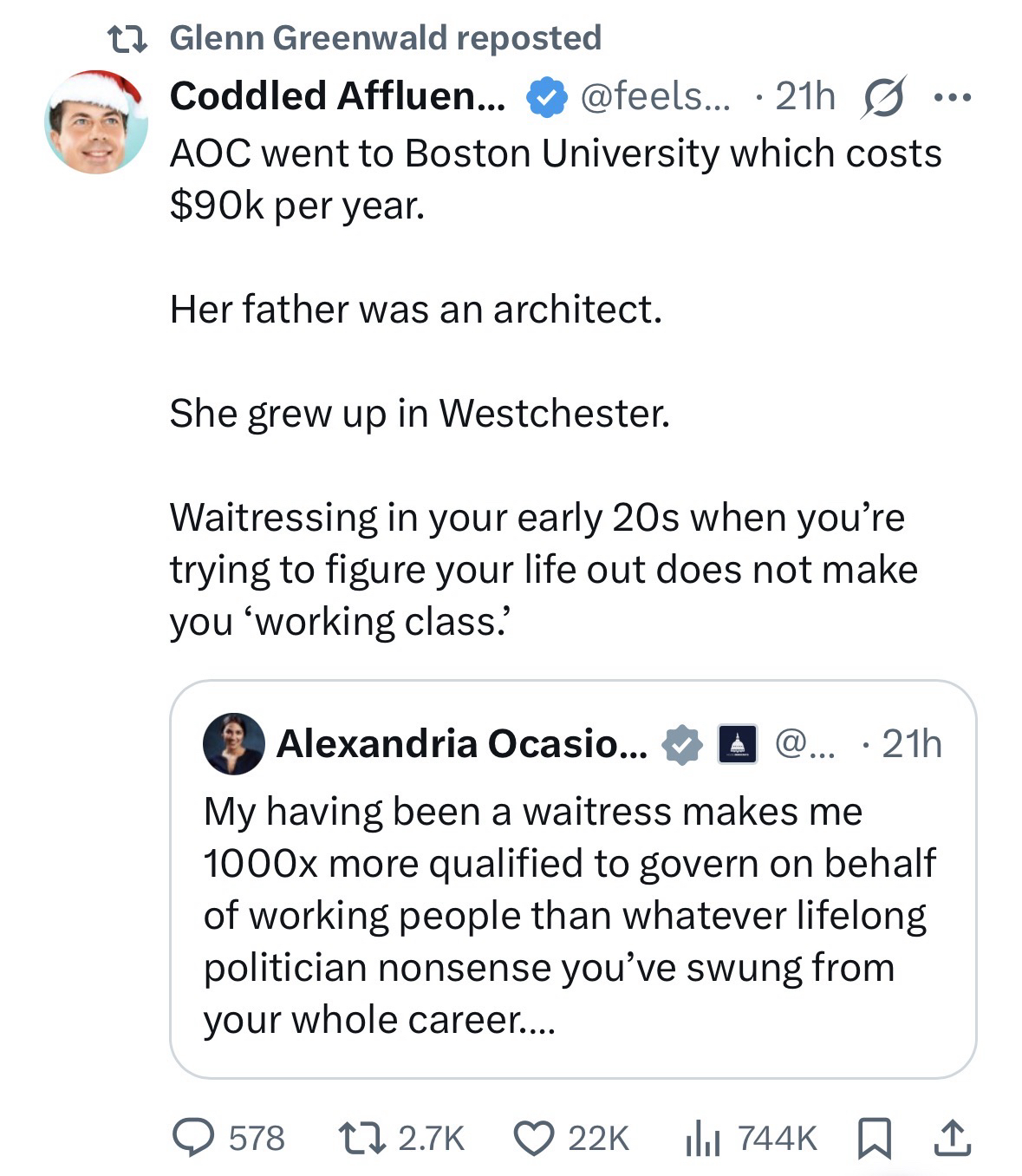
Task: Open Alexandria Ocasio's small profile picture
Action: click(x=233, y=744)
